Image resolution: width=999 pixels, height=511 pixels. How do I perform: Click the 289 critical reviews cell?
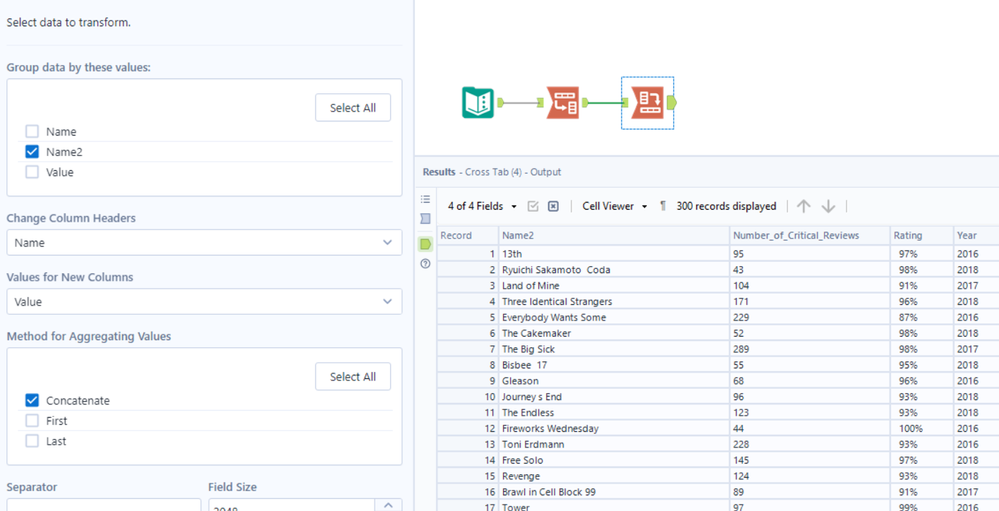click(810, 349)
